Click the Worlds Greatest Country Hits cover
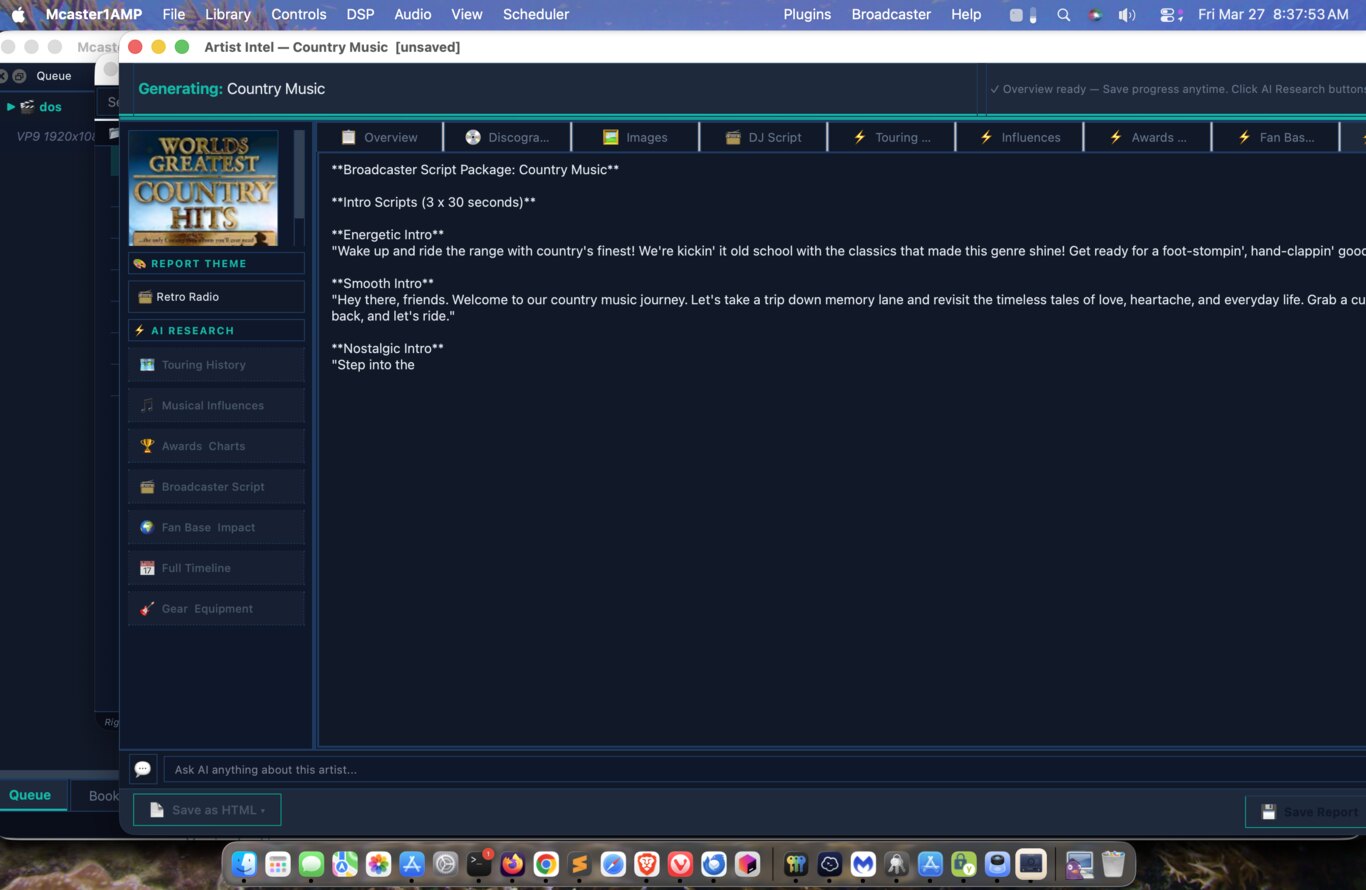 point(204,188)
